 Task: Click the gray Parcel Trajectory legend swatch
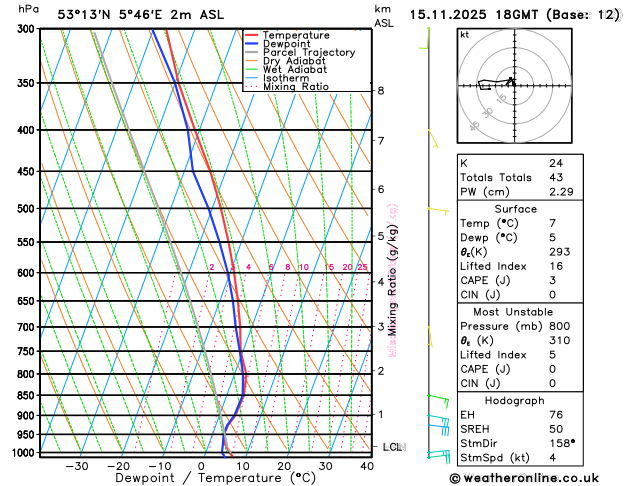tap(252, 53)
